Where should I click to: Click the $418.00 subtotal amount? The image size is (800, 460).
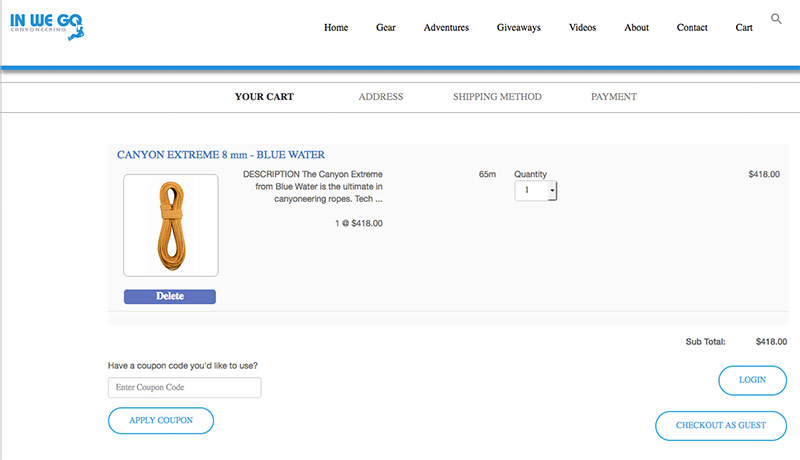[x=771, y=342]
